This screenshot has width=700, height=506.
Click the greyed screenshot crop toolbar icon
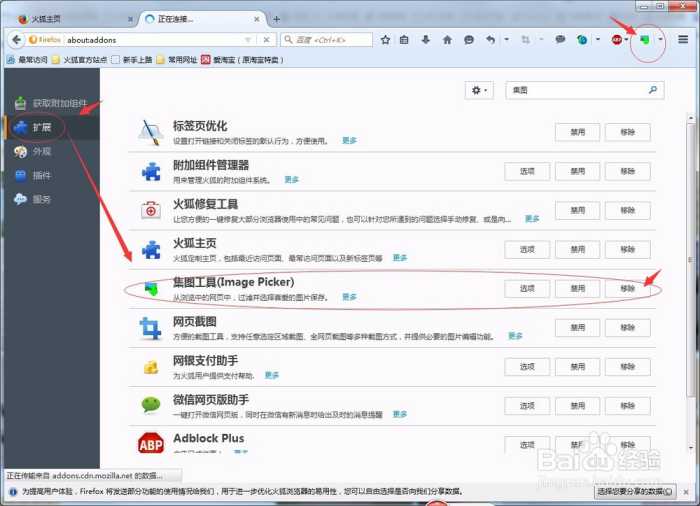click(525, 40)
